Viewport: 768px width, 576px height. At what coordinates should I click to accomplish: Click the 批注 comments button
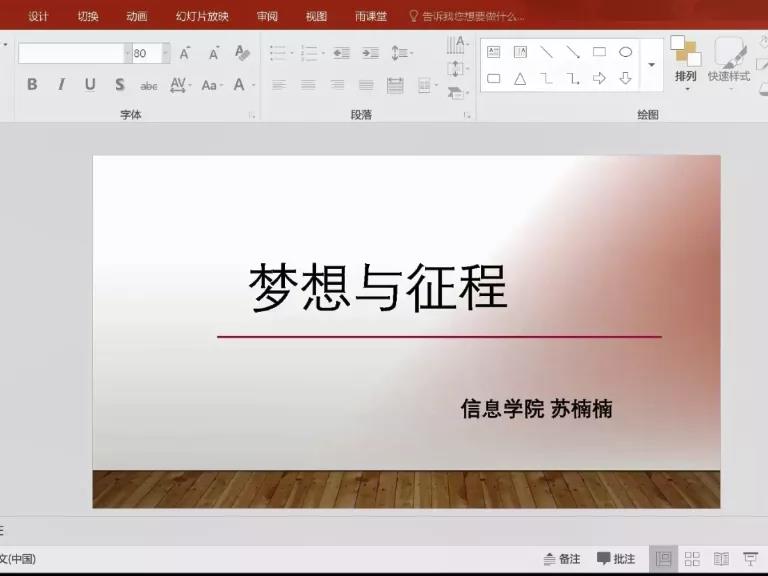[x=616, y=559]
